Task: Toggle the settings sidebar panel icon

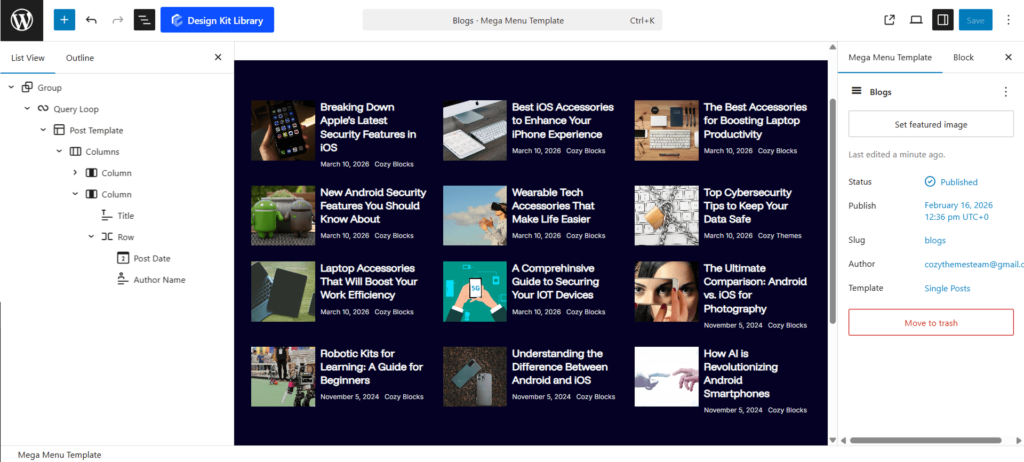Action: [942, 20]
